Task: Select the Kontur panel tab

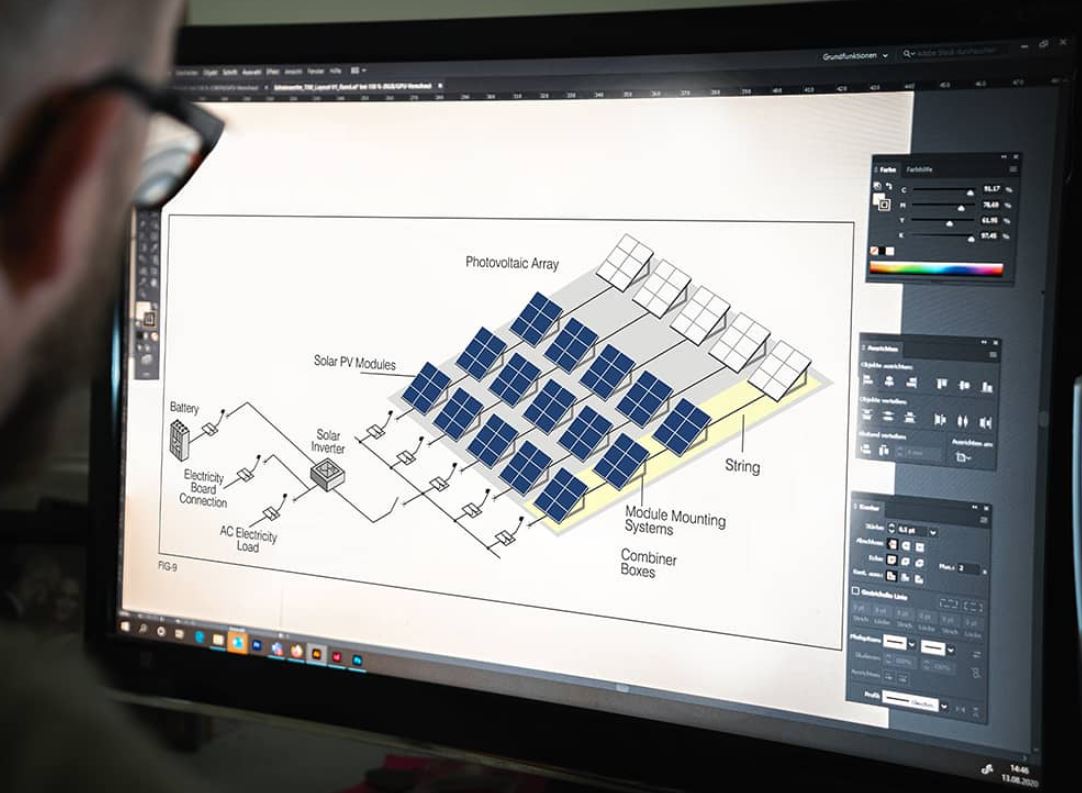Action: point(868,508)
